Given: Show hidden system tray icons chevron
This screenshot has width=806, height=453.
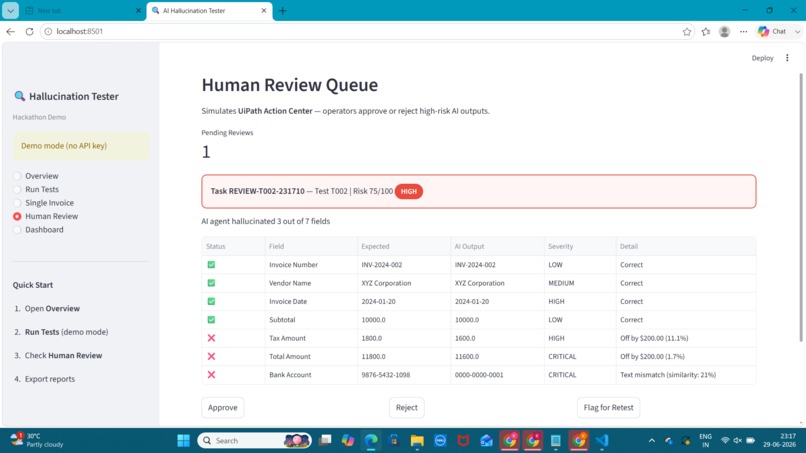Looking at the screenshot, I should tap(651, 441).
